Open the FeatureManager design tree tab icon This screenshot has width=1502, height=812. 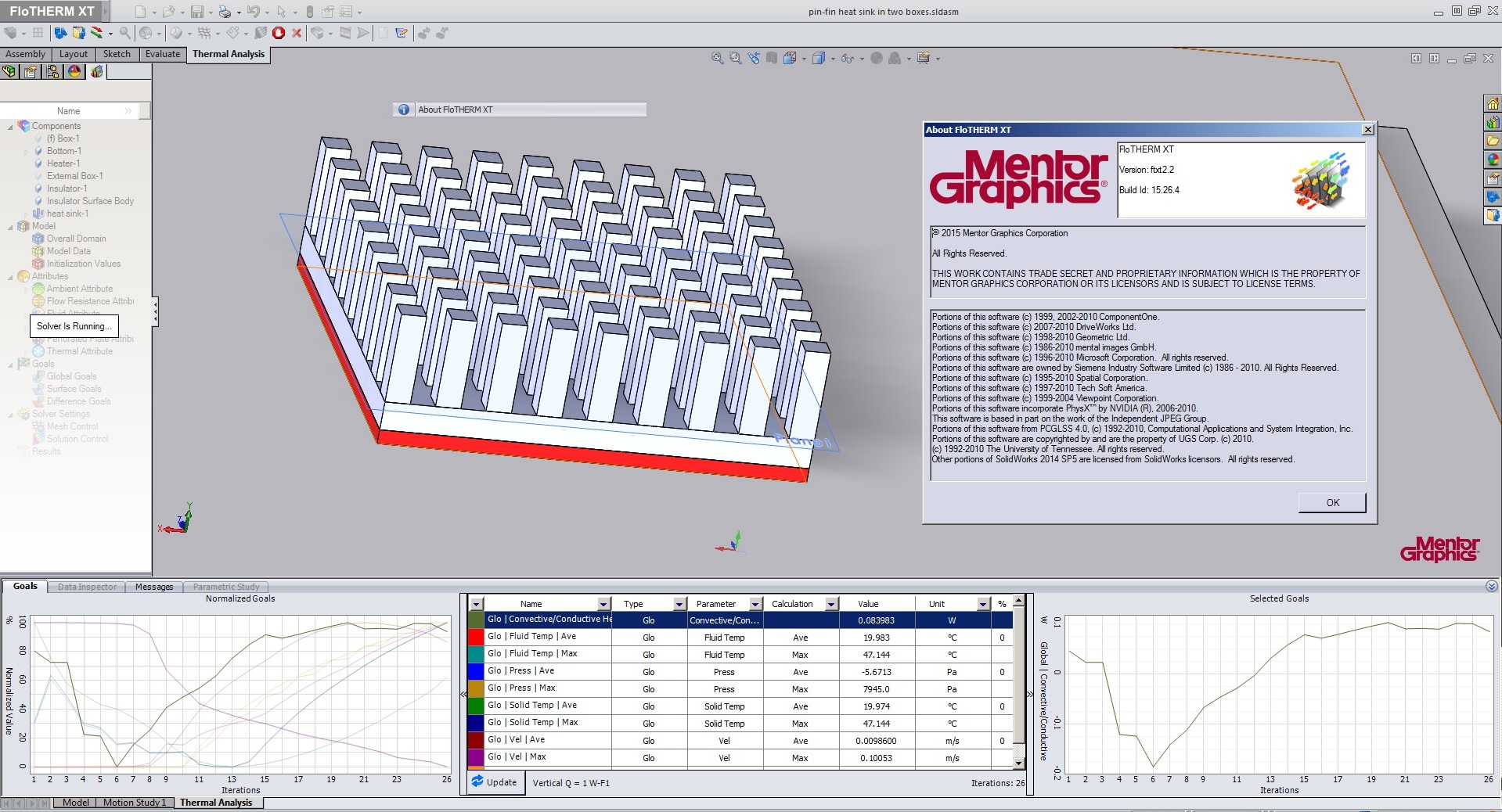(9, 72)
